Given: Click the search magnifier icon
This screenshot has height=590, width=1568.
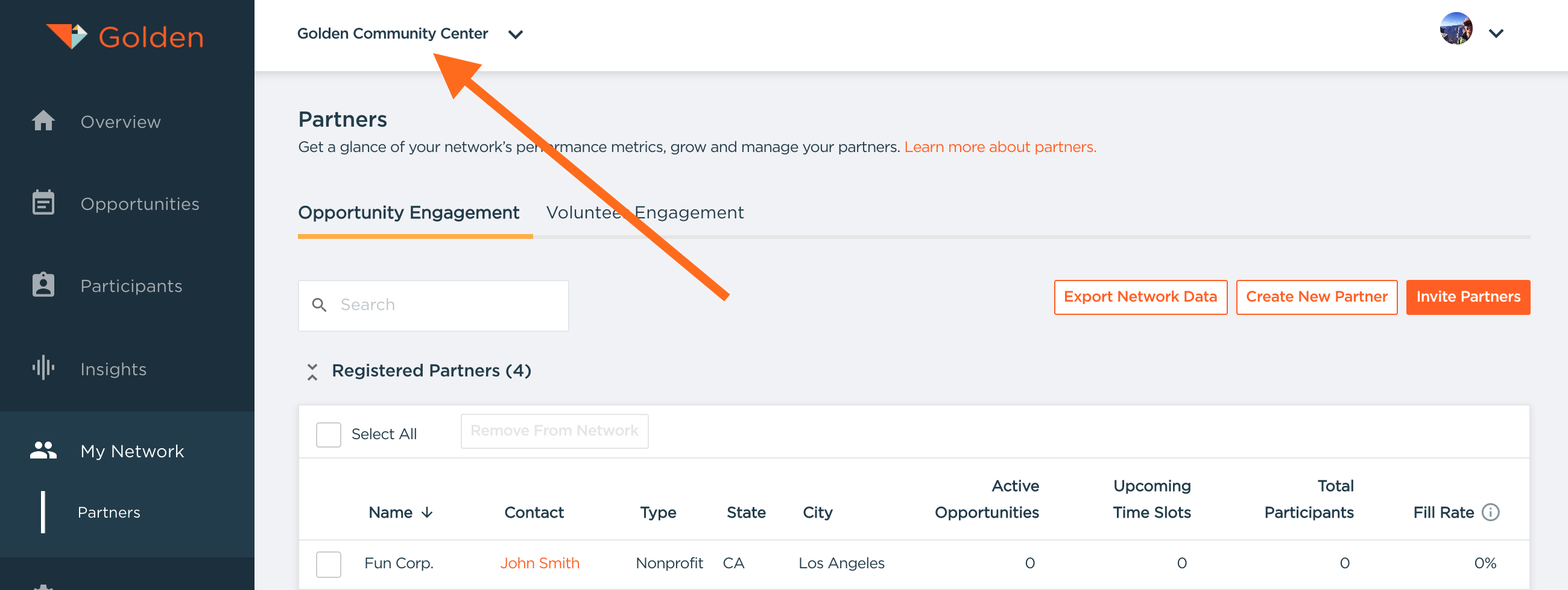Looking at the screenshot, I should click(319, 305).
